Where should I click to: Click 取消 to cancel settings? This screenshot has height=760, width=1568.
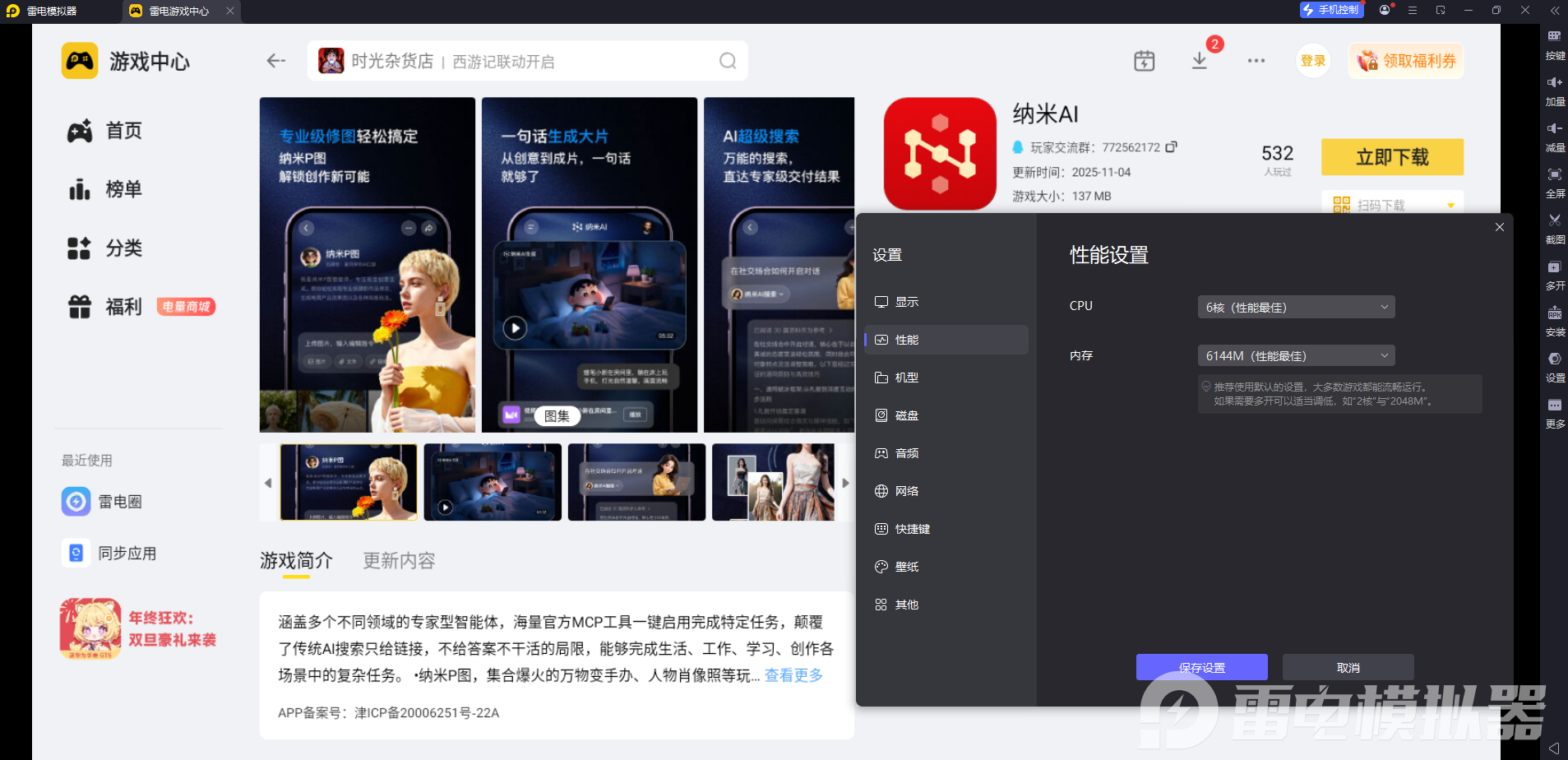1348,667
